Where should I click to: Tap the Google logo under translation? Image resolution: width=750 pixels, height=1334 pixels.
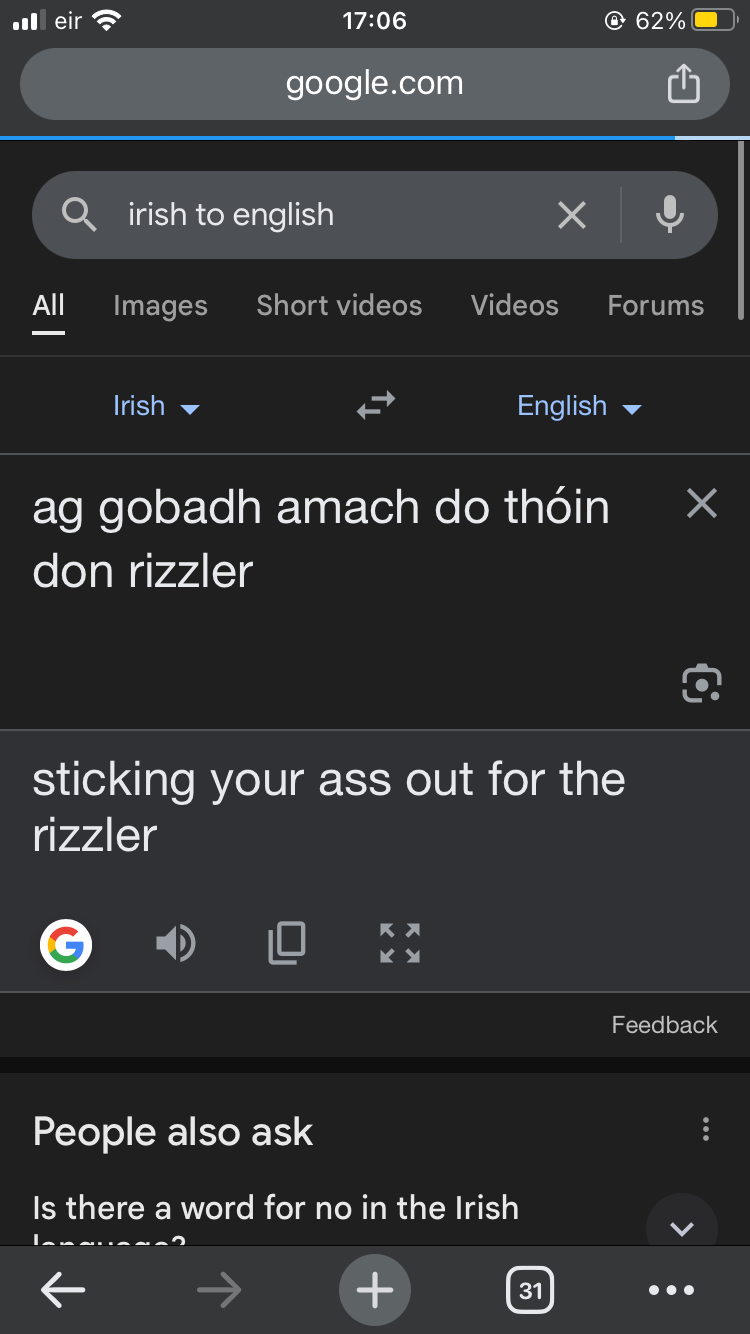pos(66,943)
